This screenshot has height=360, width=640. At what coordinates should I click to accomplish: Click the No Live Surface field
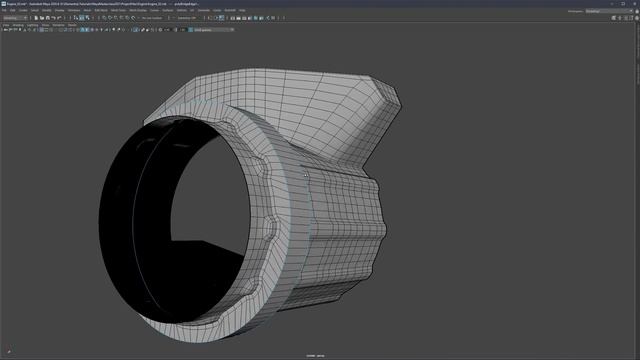coord(152,18)
